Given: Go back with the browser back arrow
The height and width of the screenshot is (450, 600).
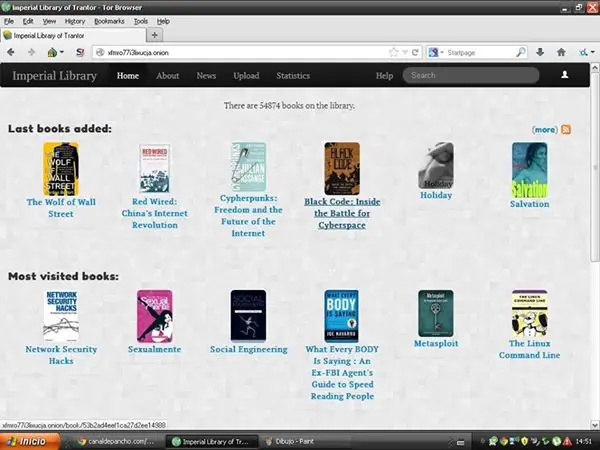Looking at the screenshot, I should [x=11, y=52].
